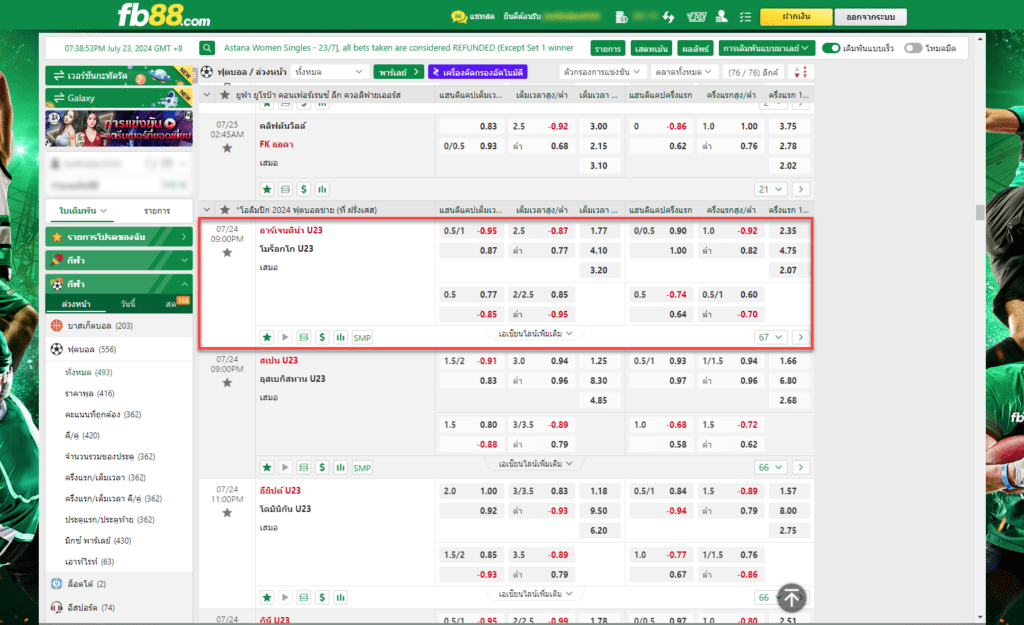Viewport: 1024px width, 625px height.
Task: Click the search magnifier icon
Action: point(207,48)
